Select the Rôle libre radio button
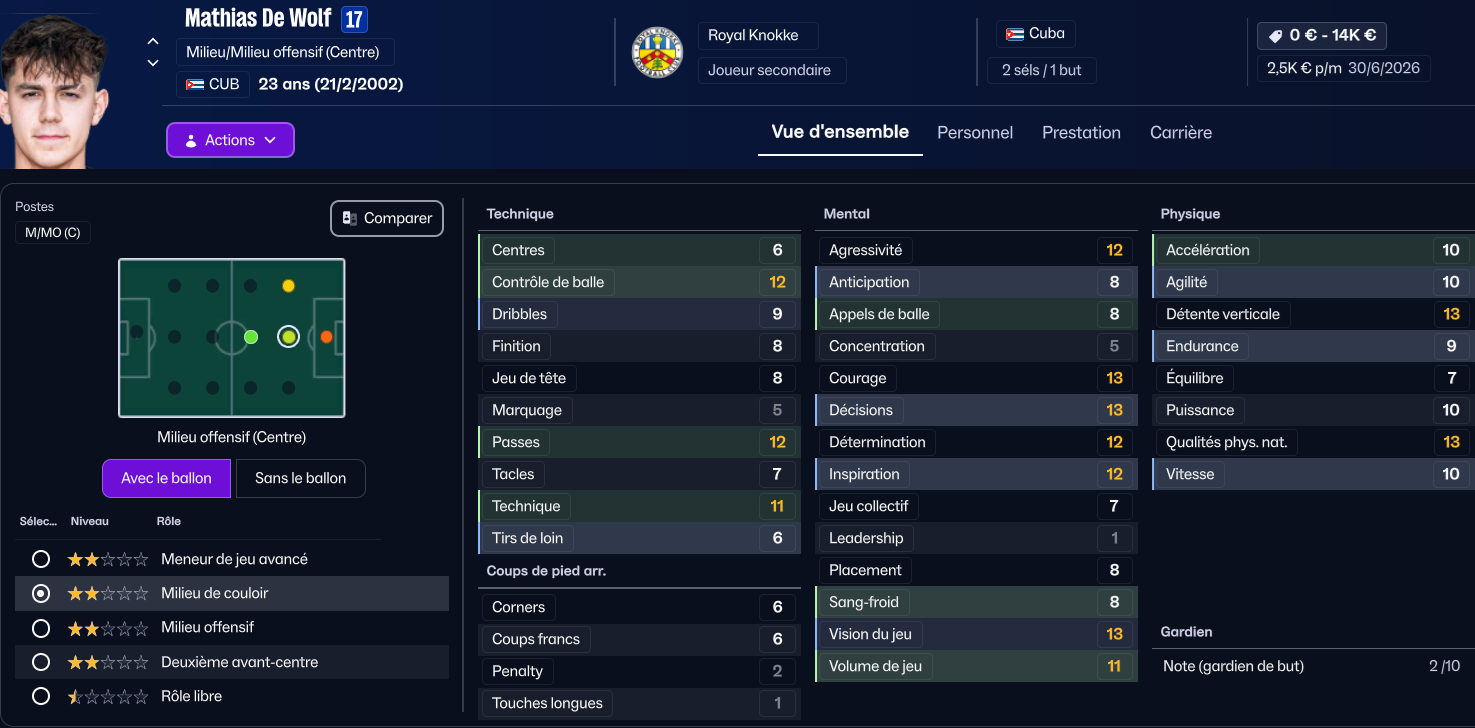This screenshot has width=1475, height=728. coord(41,696)
